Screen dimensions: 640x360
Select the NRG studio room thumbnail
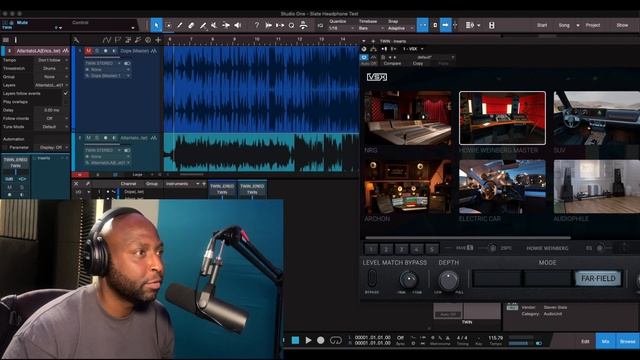[408, 118]
